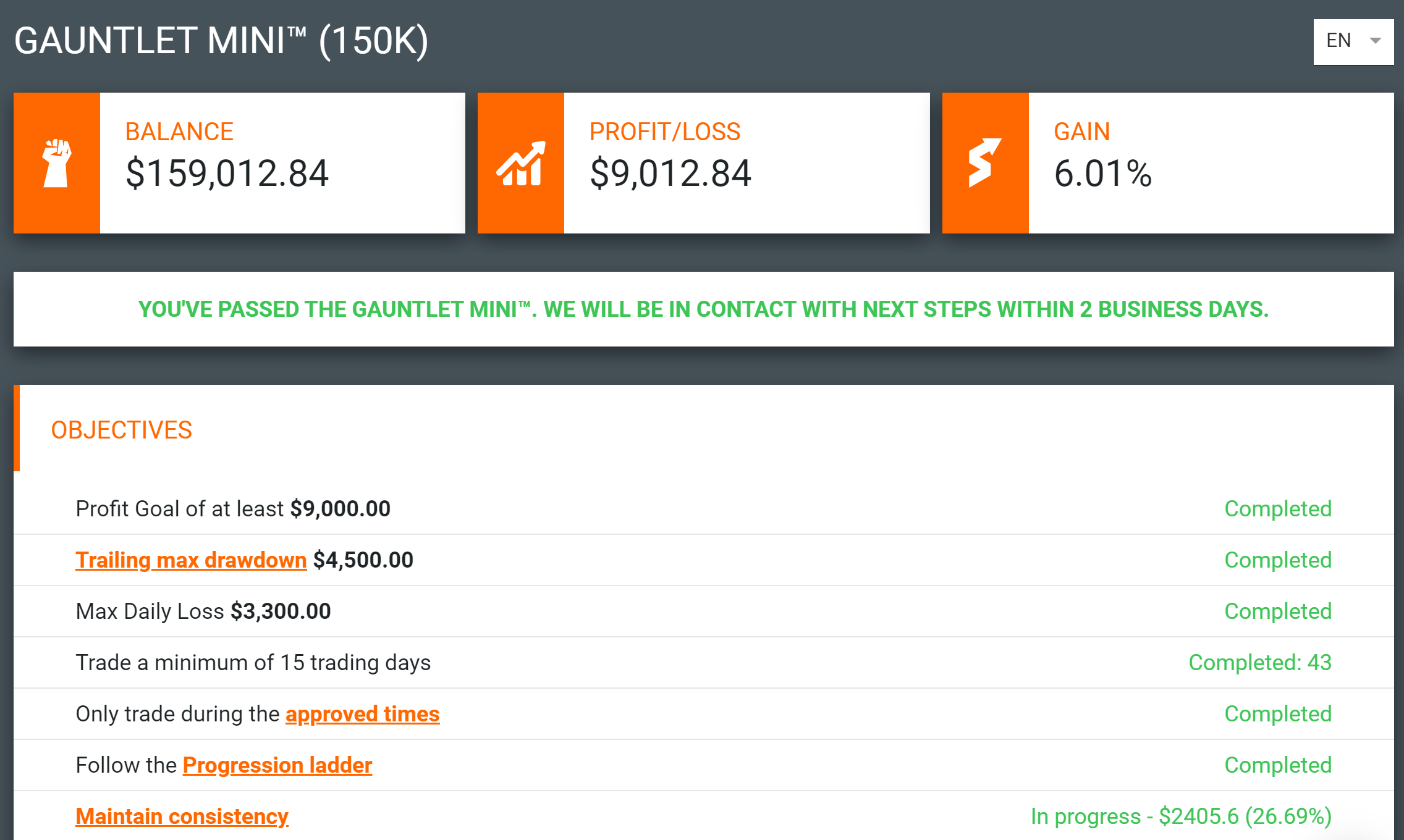1404x840 pixels.
Task: Click the Gain percentage 6.01%
Action: 1103,173
